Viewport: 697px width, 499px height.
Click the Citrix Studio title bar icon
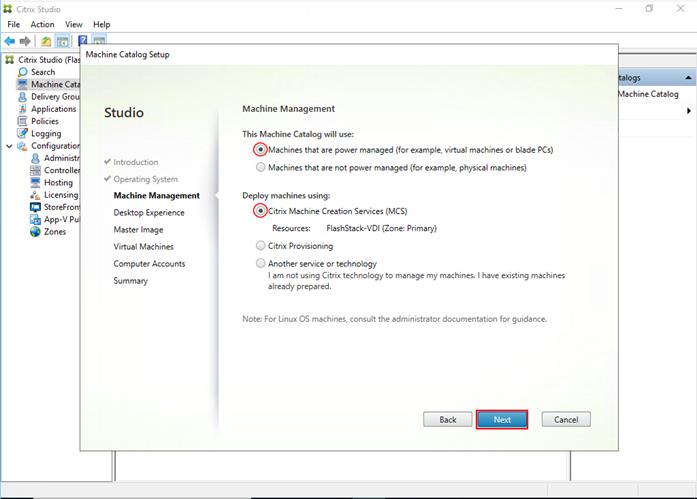point(8,9)
